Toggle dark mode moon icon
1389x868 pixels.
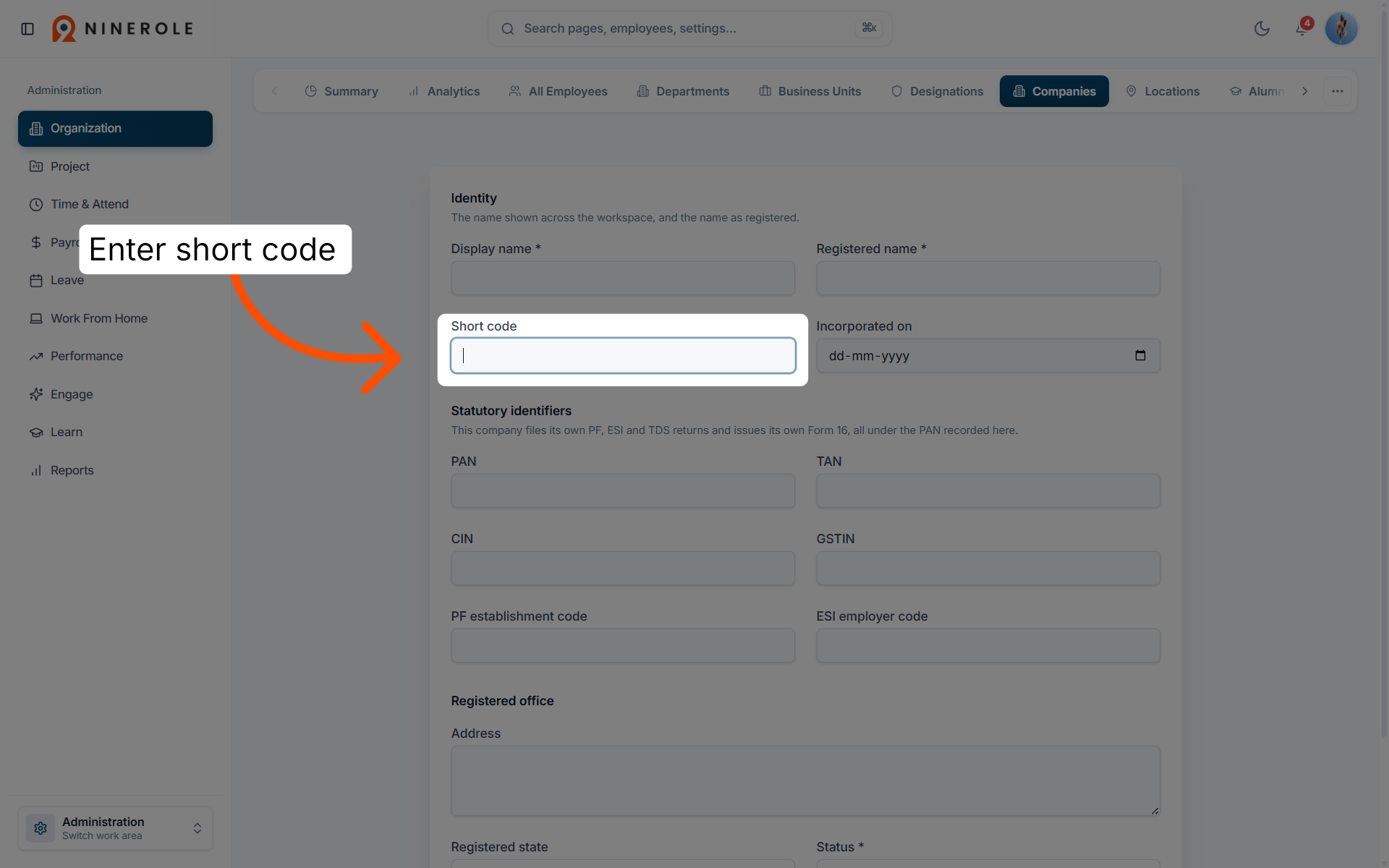coord(1262,29)
